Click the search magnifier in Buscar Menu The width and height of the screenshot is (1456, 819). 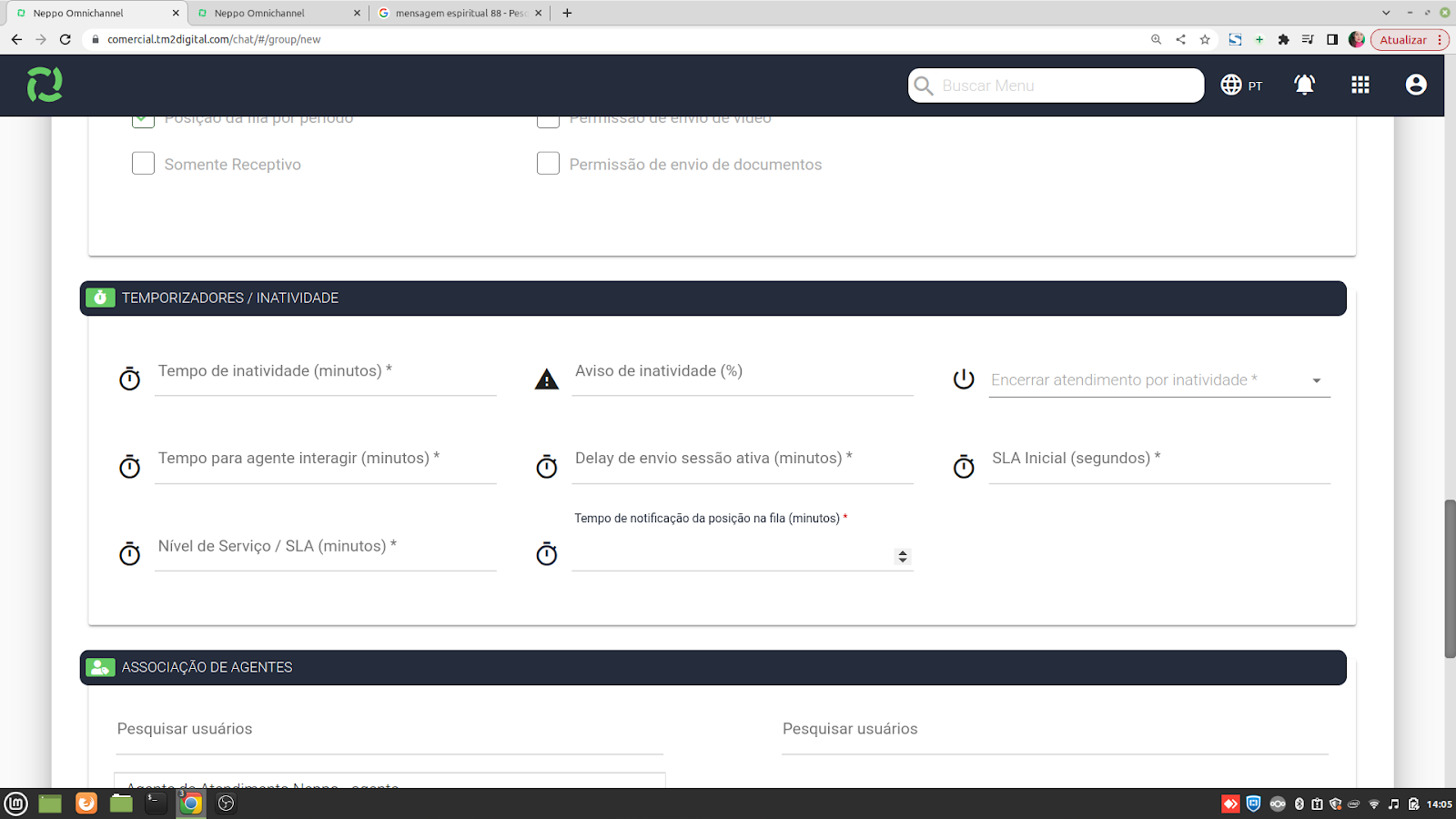coord(924,86)
